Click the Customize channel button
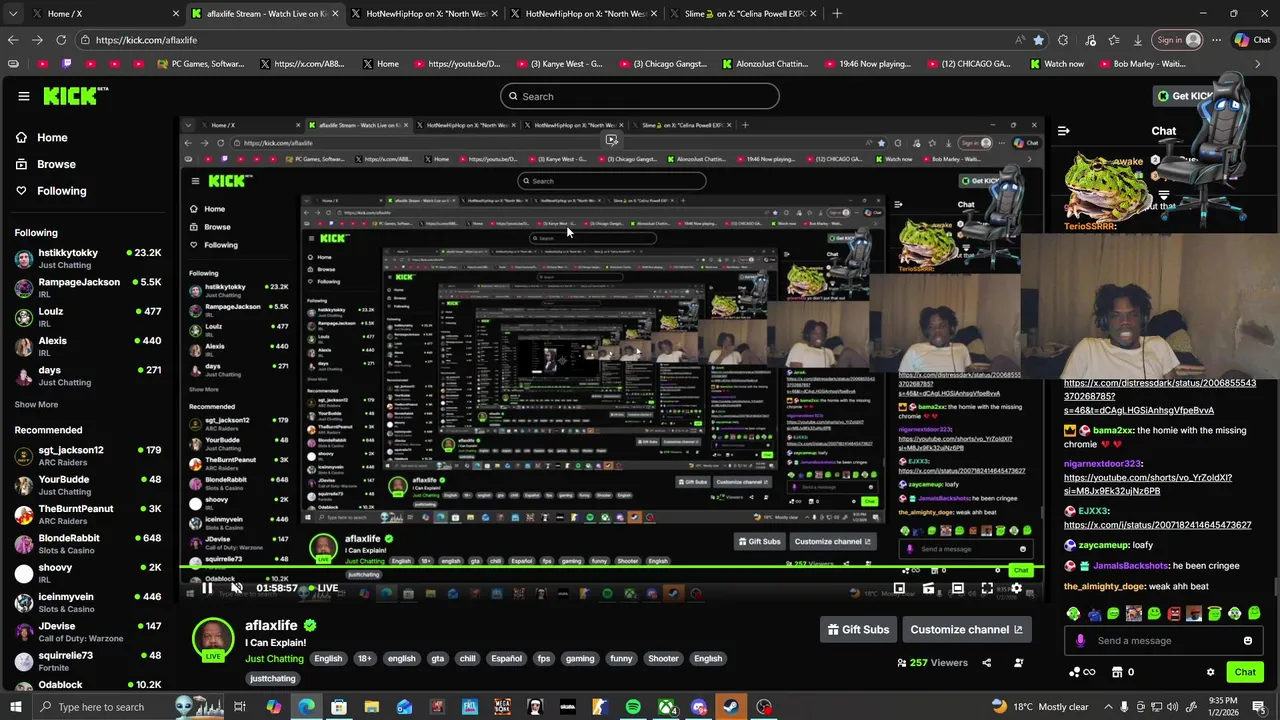This screenshot has height=720, width=1280. pyautogui.click(x=967, y=630)
